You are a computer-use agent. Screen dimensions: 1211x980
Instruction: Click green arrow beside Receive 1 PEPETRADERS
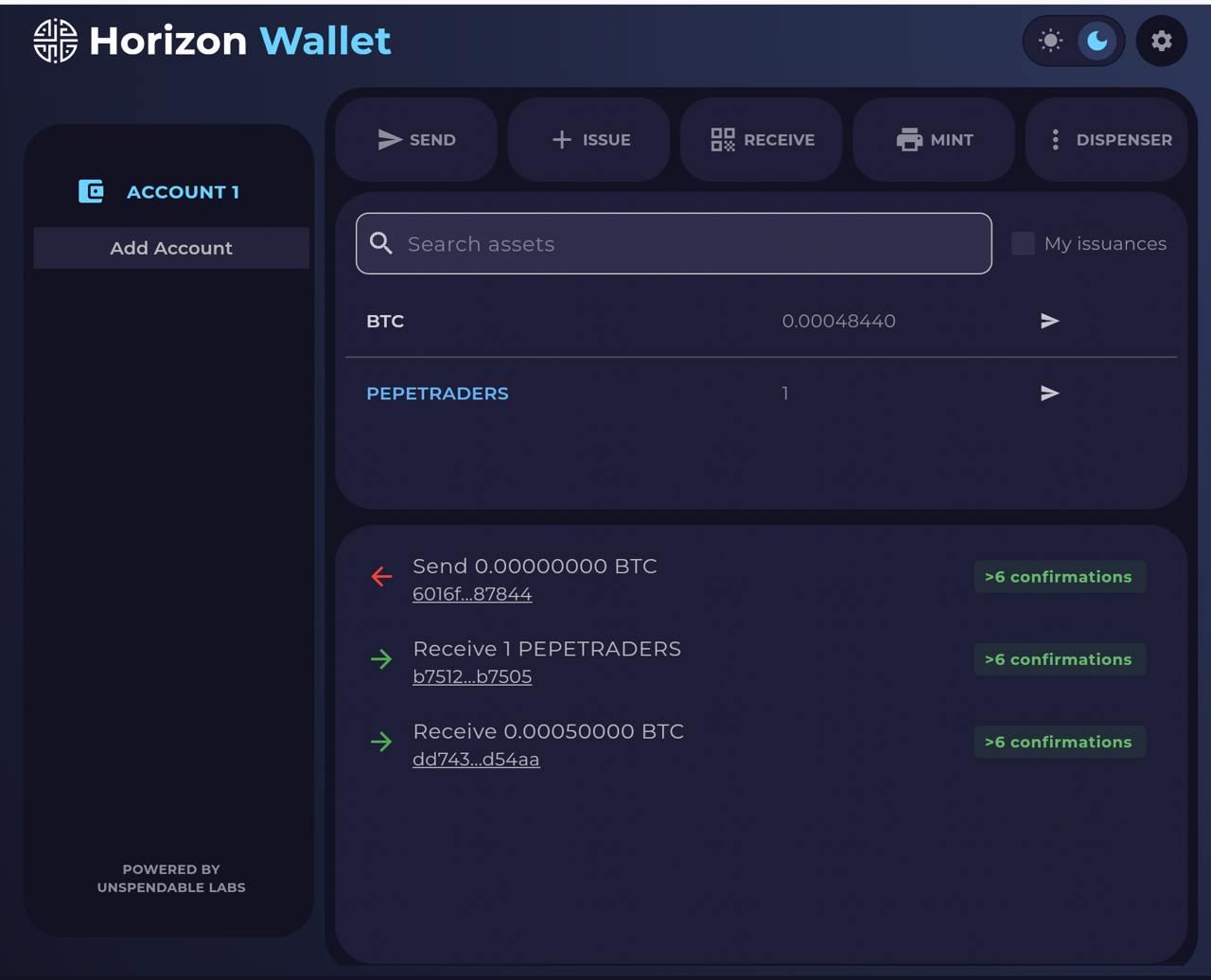pos(381,659)
